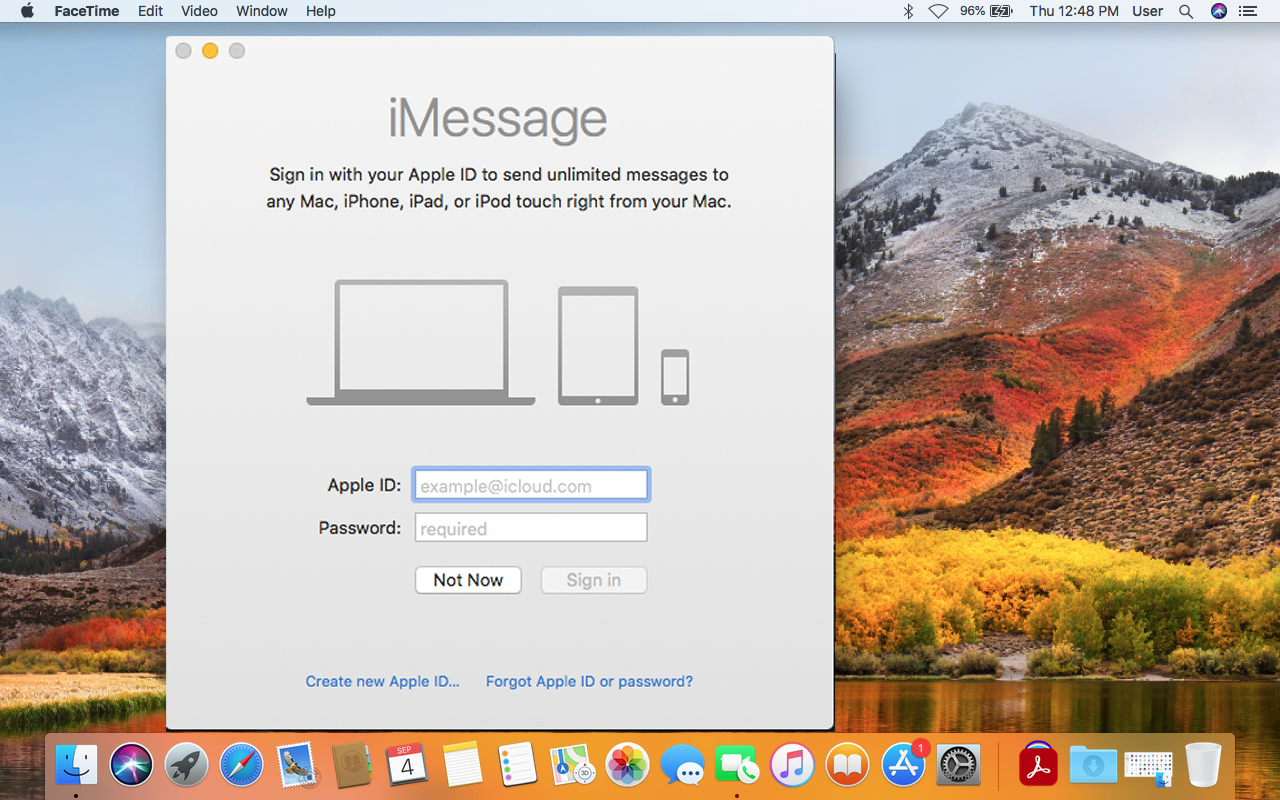
Task: Open Launchpad rocket icon in dock
Action: 186,766
